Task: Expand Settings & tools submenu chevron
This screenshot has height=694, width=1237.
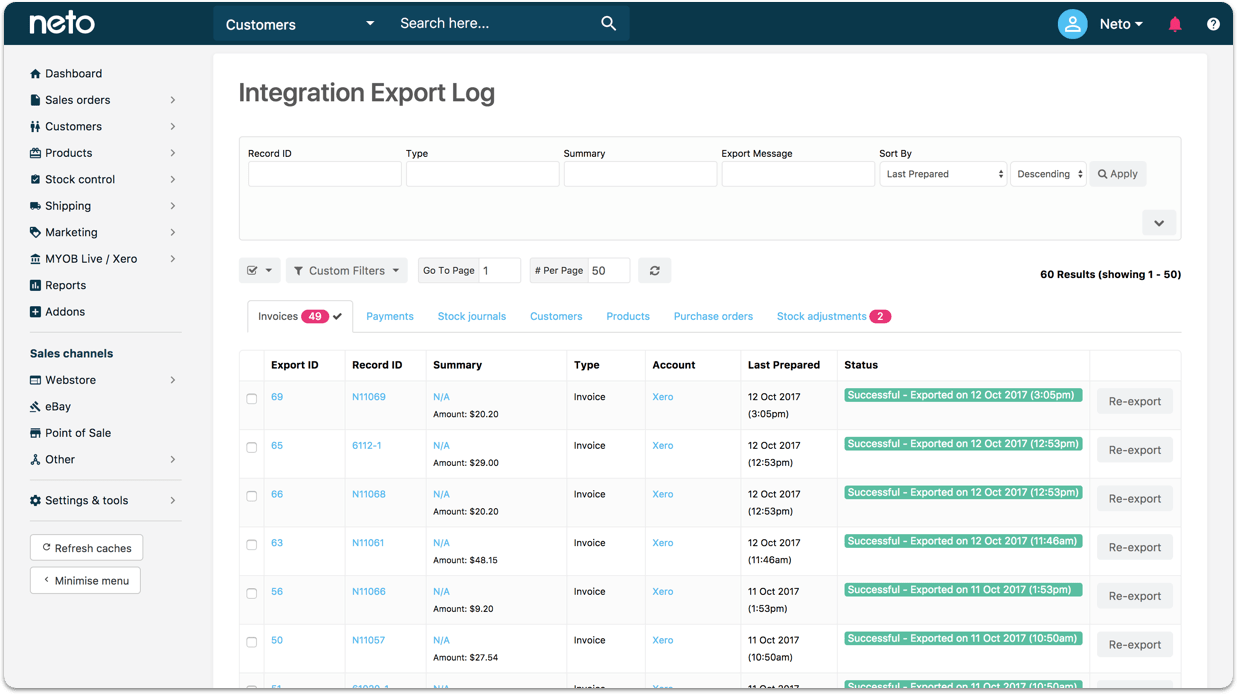Action: tap(173, 501)
